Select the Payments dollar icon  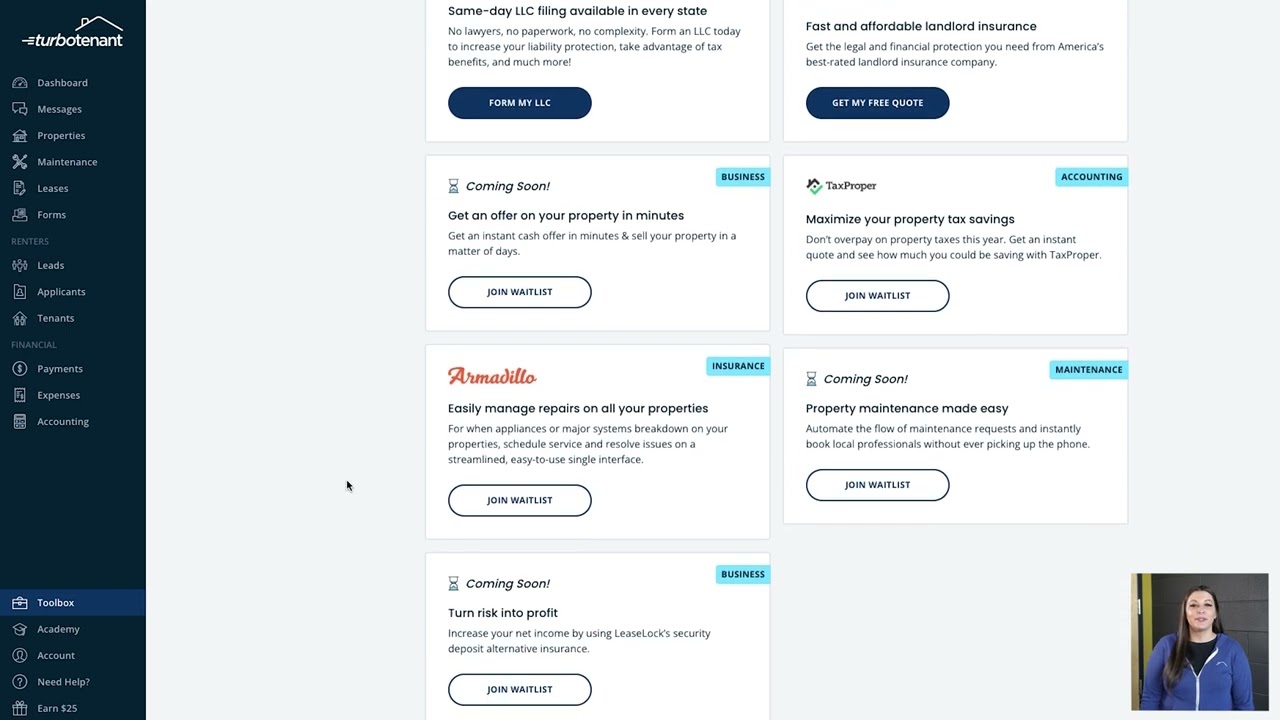coord(20,369)
